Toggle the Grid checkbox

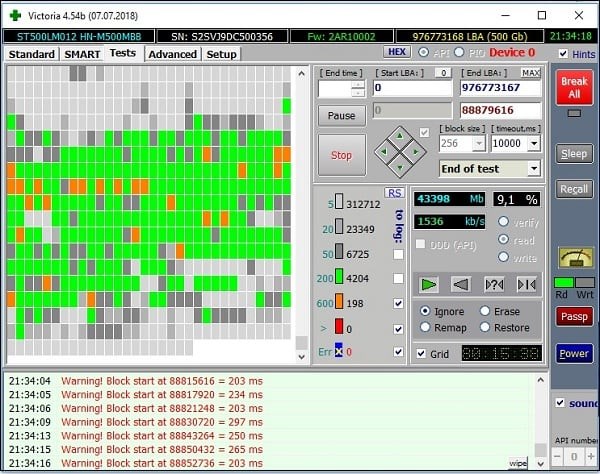click(421, 353)
